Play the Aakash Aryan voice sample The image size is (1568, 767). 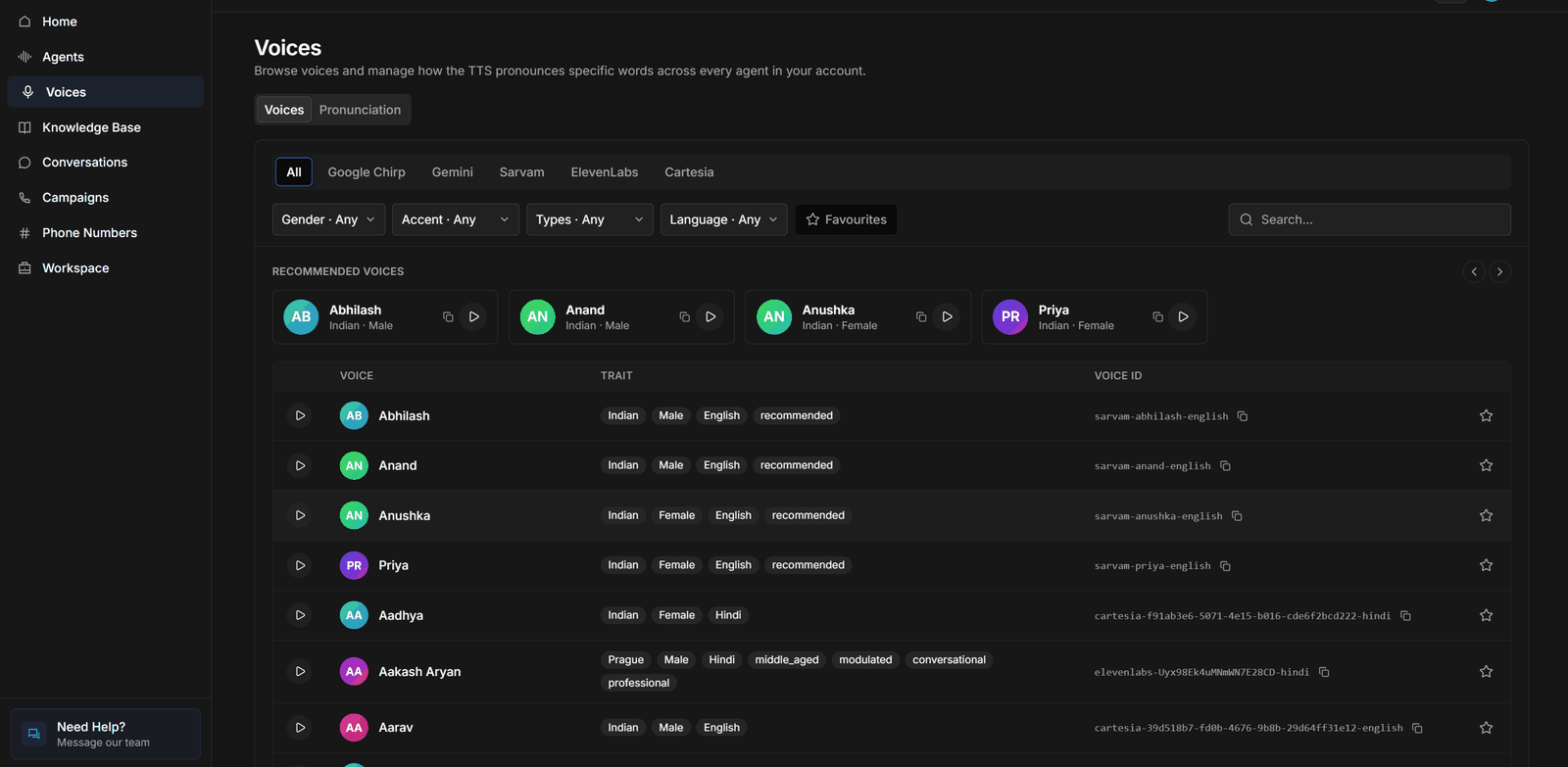click(x=300, y=671)
